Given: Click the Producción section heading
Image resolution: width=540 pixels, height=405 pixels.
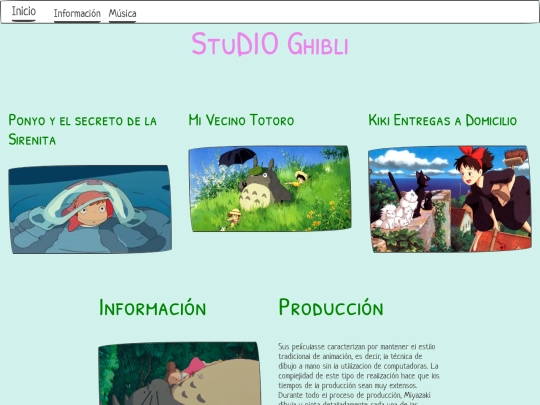Looking at the screenshot, I should tap(331, 308).
